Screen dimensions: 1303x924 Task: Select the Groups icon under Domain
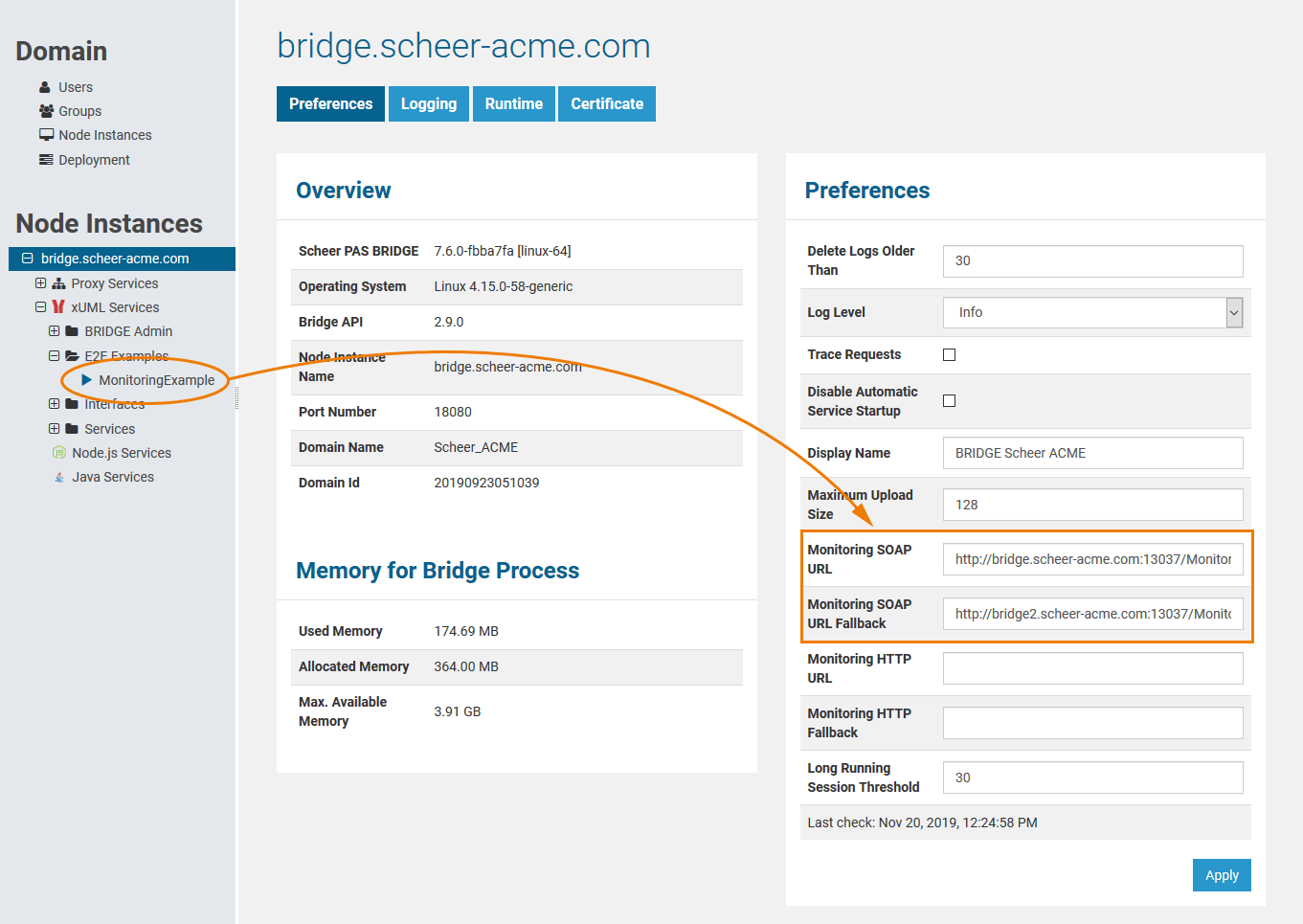pos(45,111)
